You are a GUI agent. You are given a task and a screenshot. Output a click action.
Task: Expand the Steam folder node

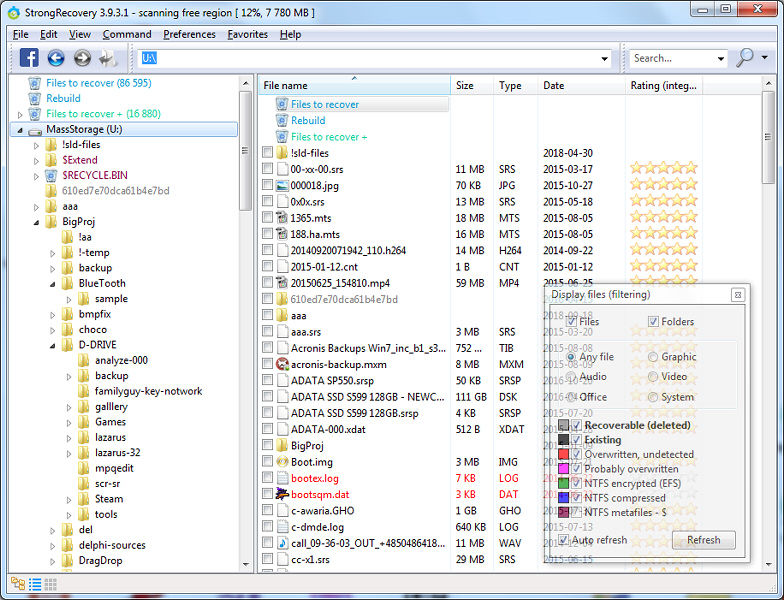[69, 500]
